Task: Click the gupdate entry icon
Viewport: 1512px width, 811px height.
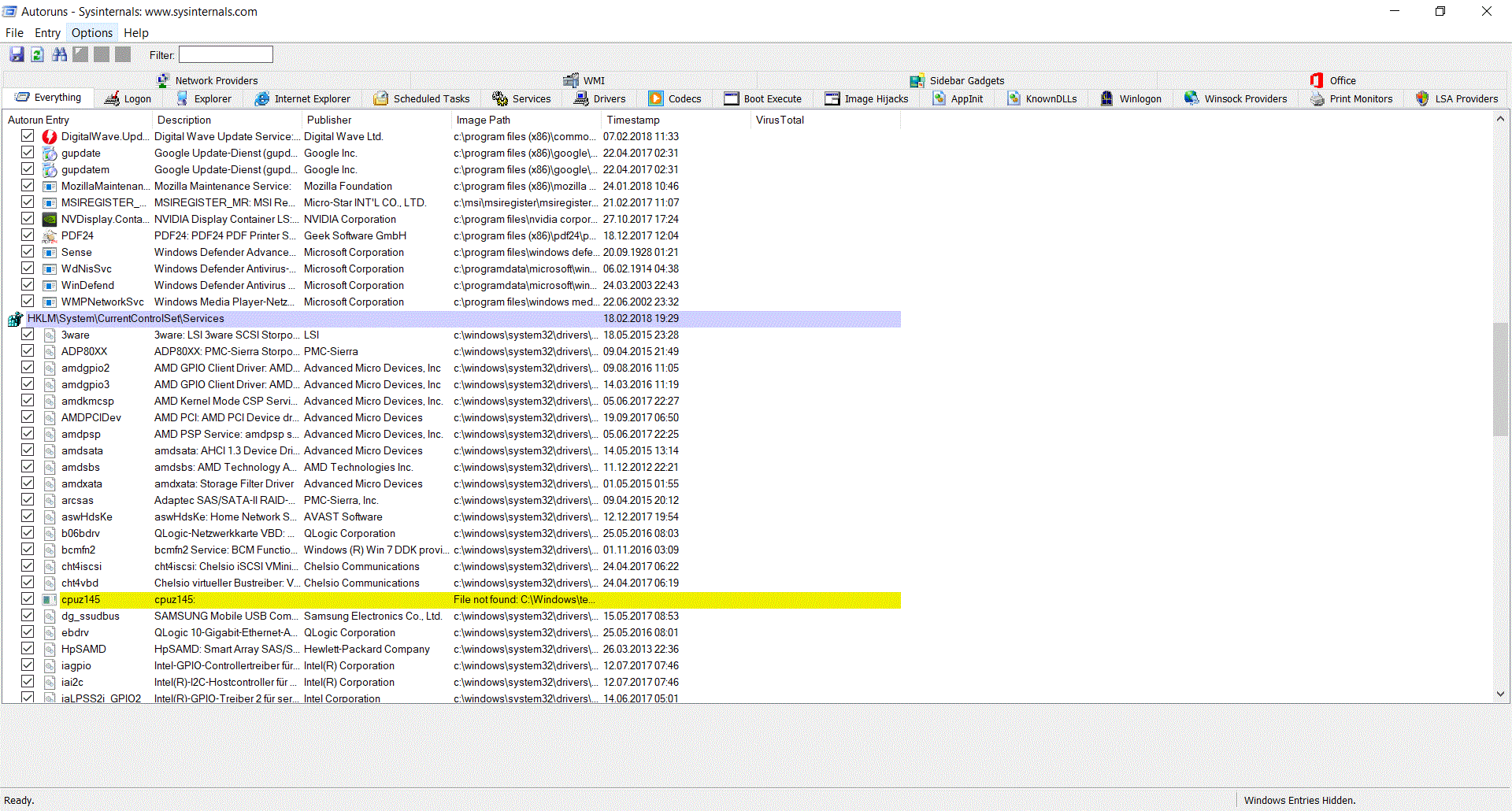Action: [50, 154]
